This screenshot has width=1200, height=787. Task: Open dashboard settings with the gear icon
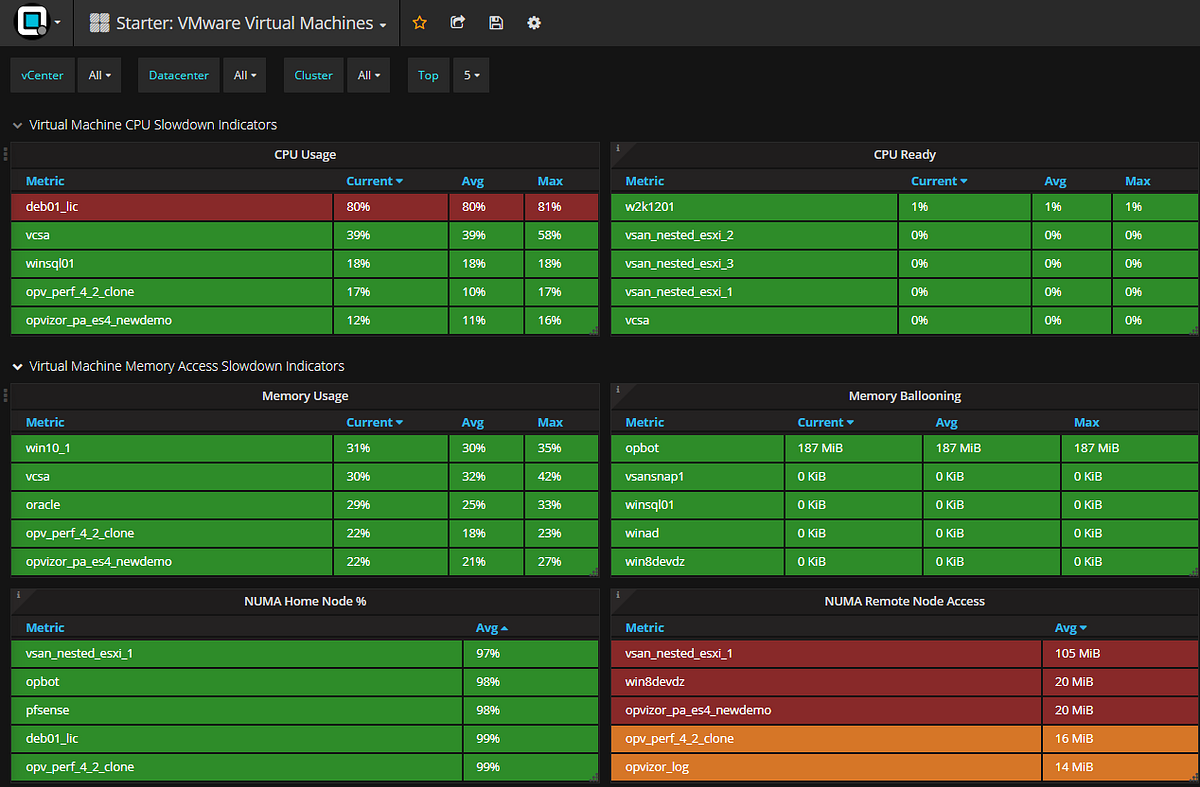tap(533, 22)
